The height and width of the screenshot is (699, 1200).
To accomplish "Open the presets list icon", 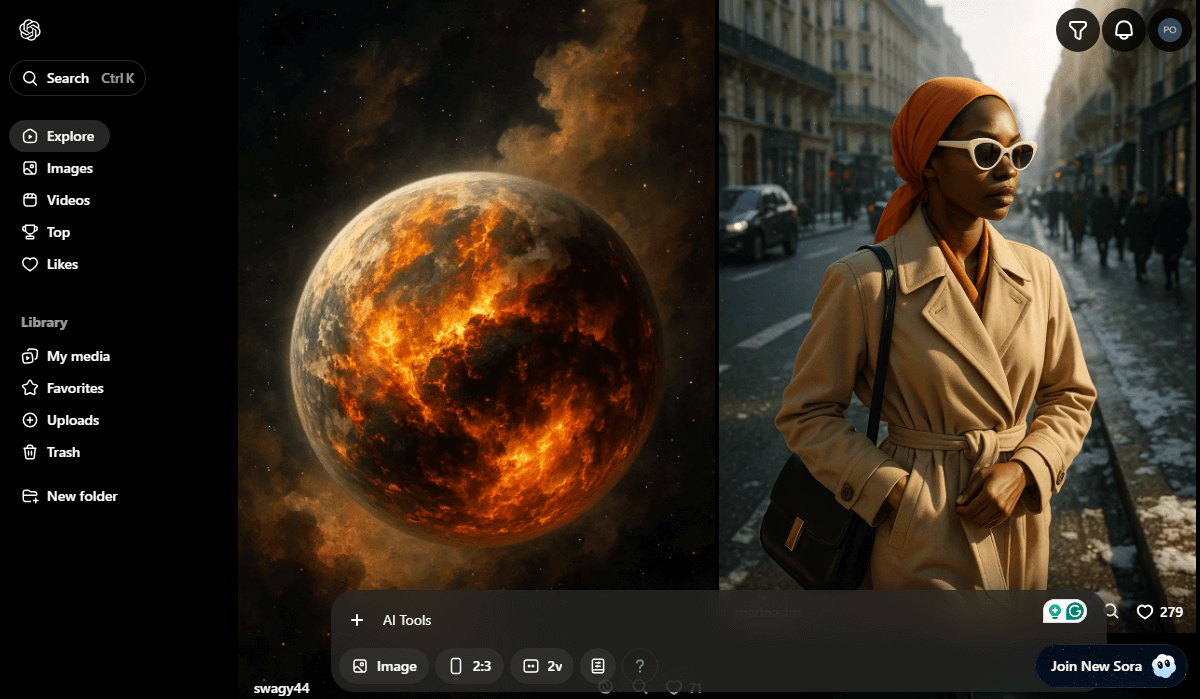I will pyautogui.click(x=598, y=666).
